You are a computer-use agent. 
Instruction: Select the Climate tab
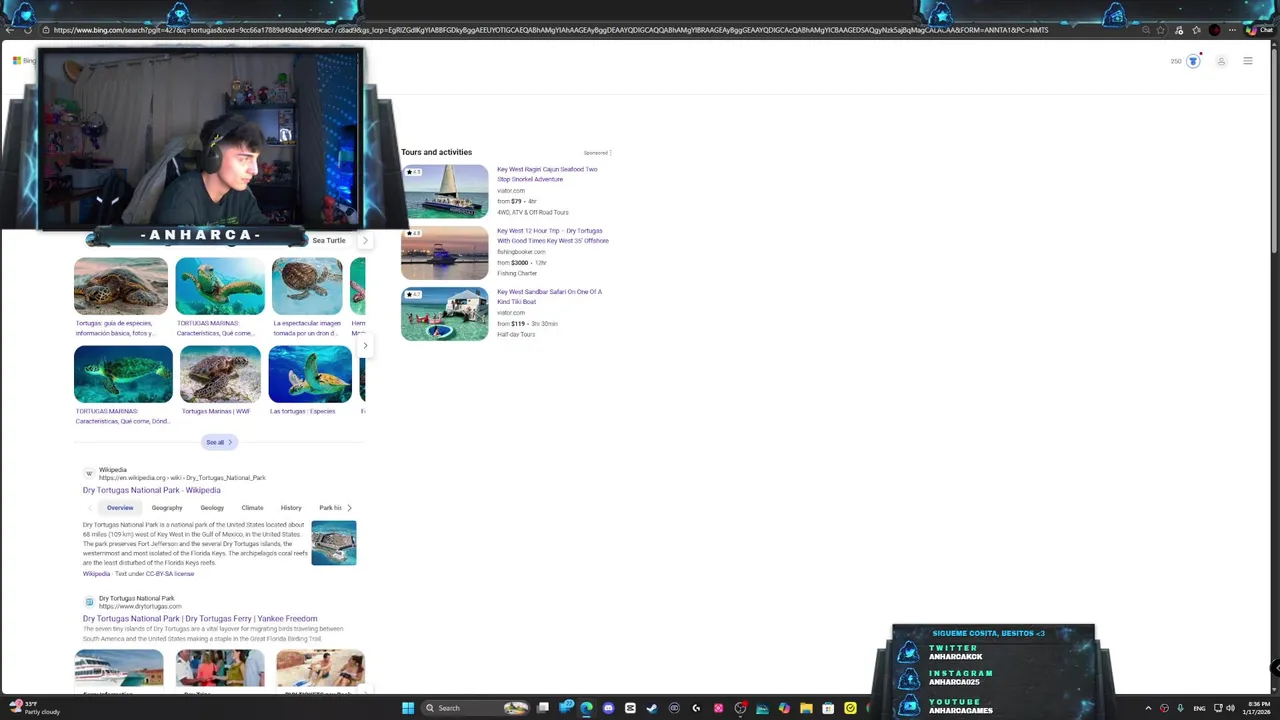coord(252,508)
